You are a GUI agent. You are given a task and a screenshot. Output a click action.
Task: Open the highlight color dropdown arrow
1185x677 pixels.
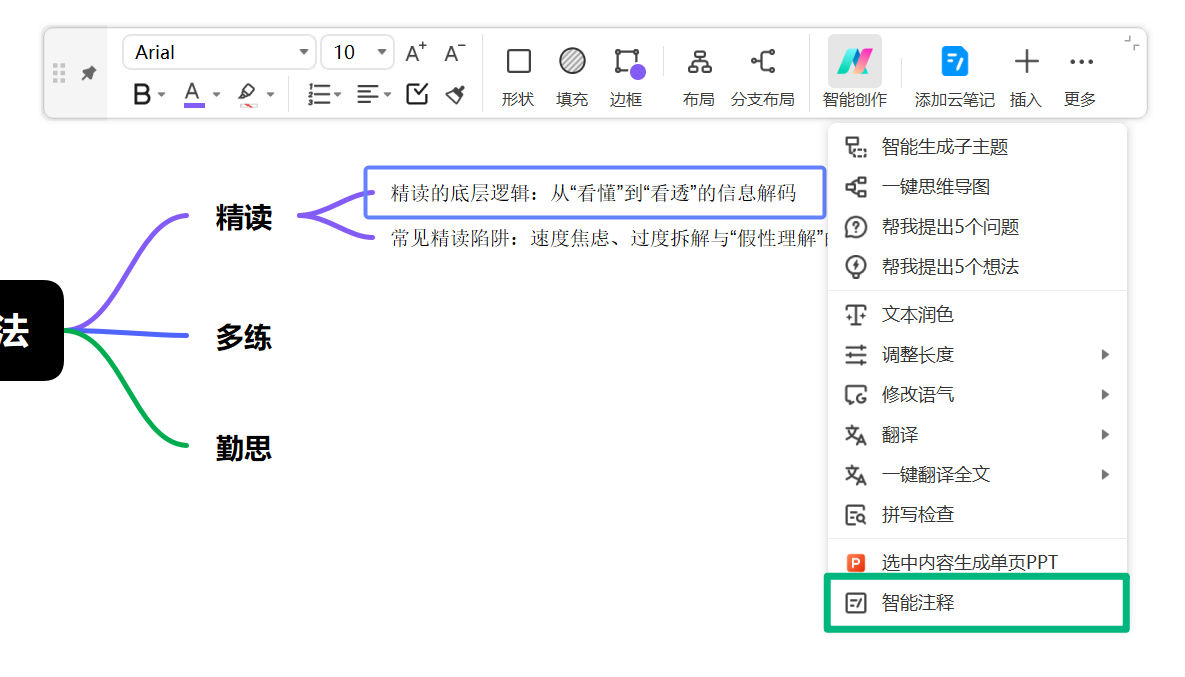click(271, 95)
